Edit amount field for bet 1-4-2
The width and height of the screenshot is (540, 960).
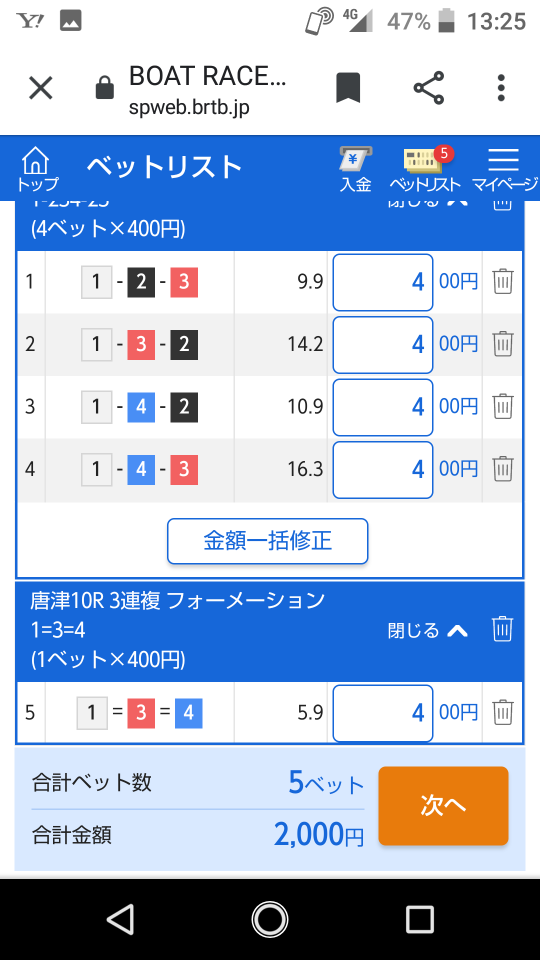[383, 407]
